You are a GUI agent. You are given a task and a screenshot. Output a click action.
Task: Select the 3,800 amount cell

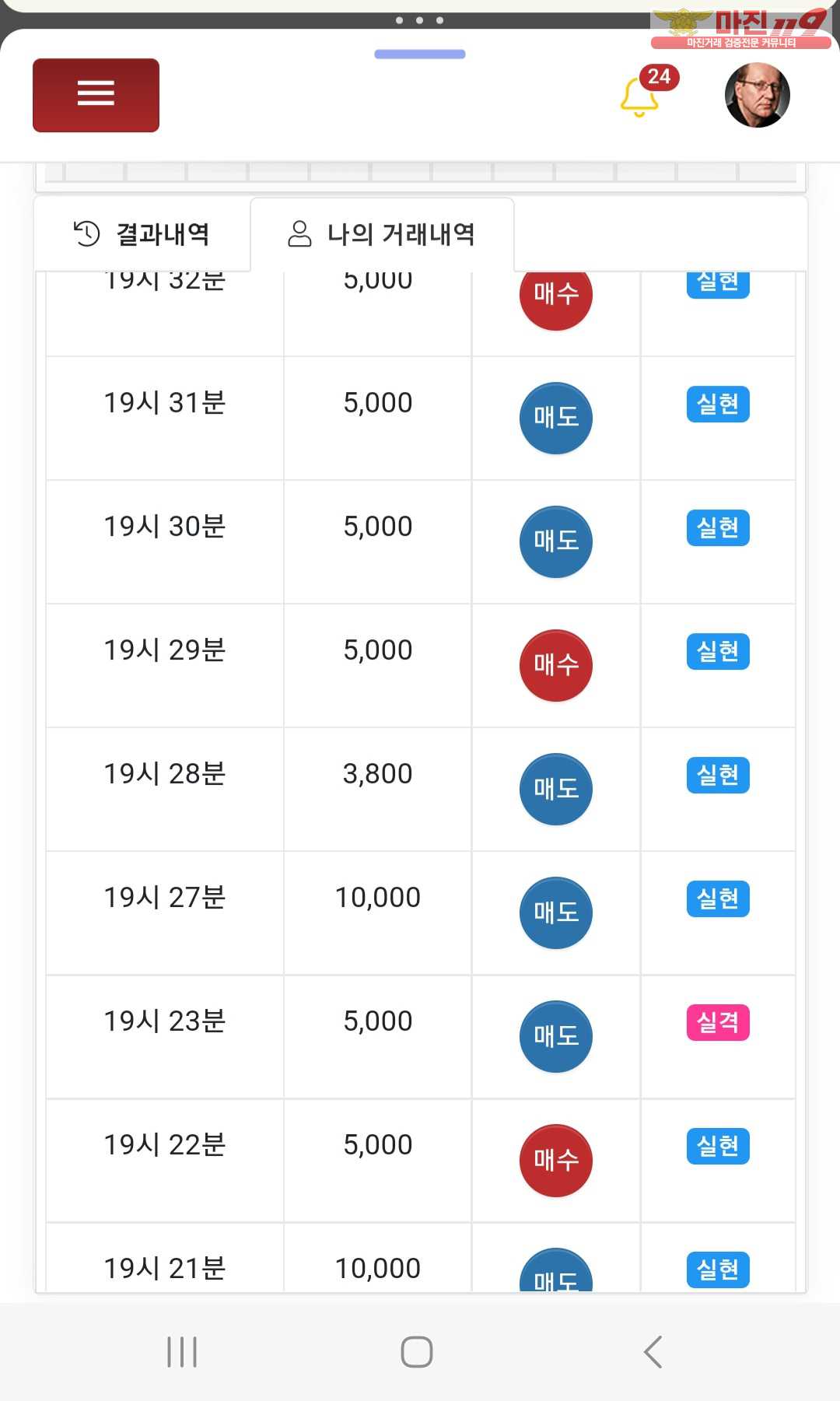pyautogui.click(x=378, y=790)
